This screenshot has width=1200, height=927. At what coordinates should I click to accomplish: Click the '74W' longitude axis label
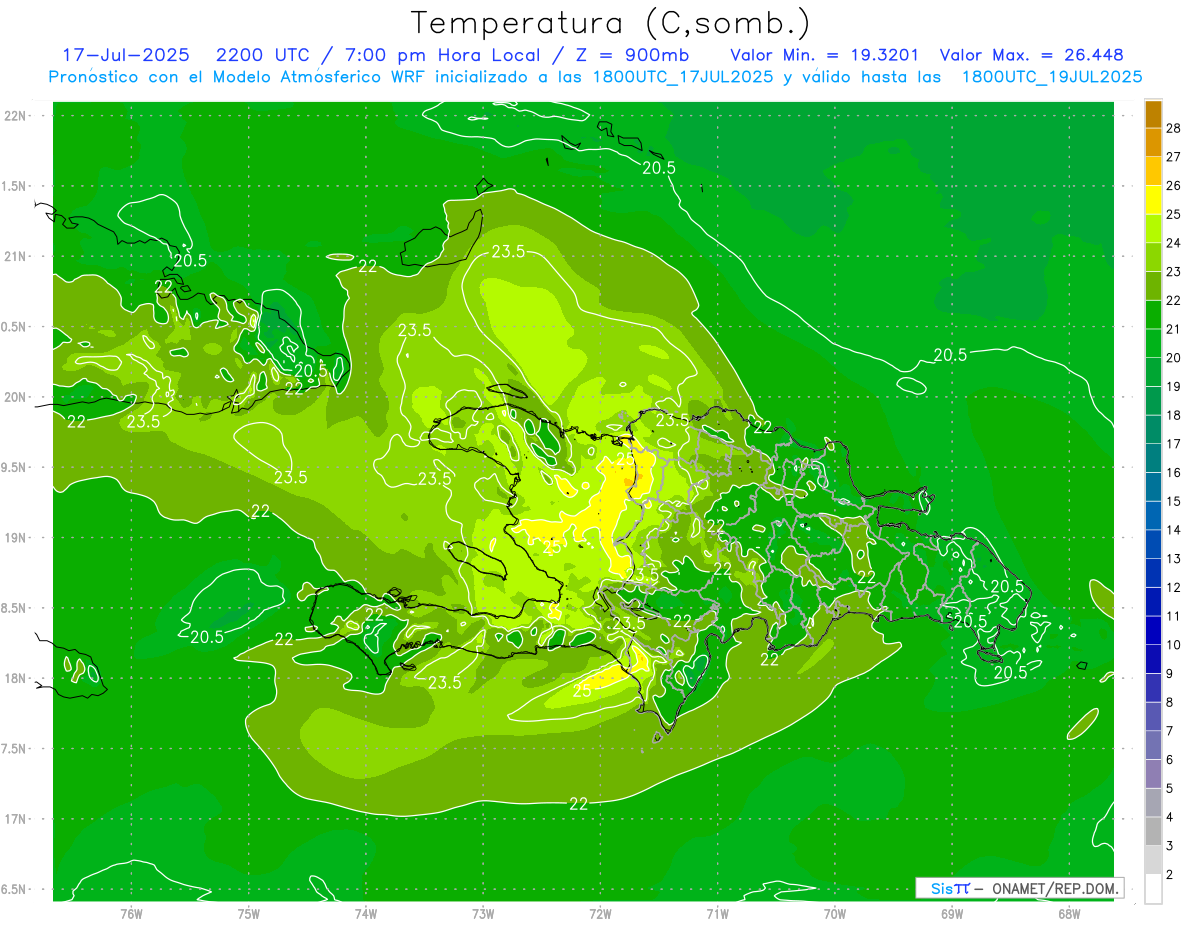point(366,914)
